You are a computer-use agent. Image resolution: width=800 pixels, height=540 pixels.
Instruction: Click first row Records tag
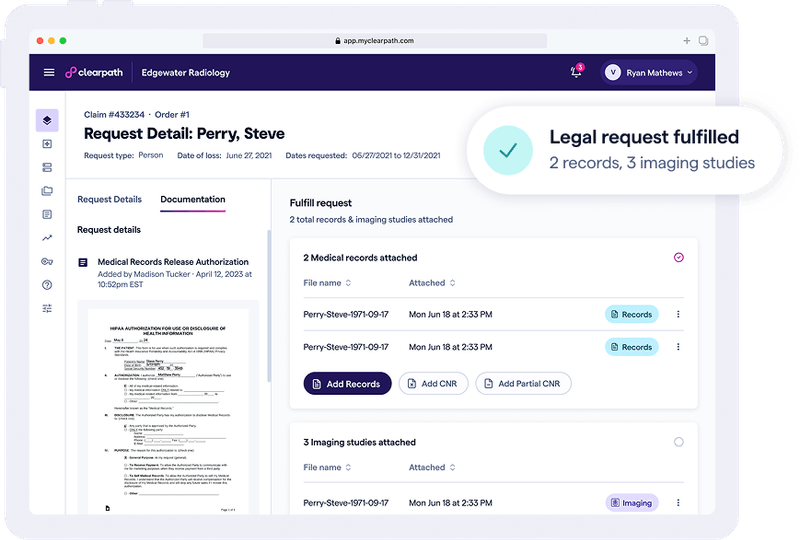click(632, 314)
